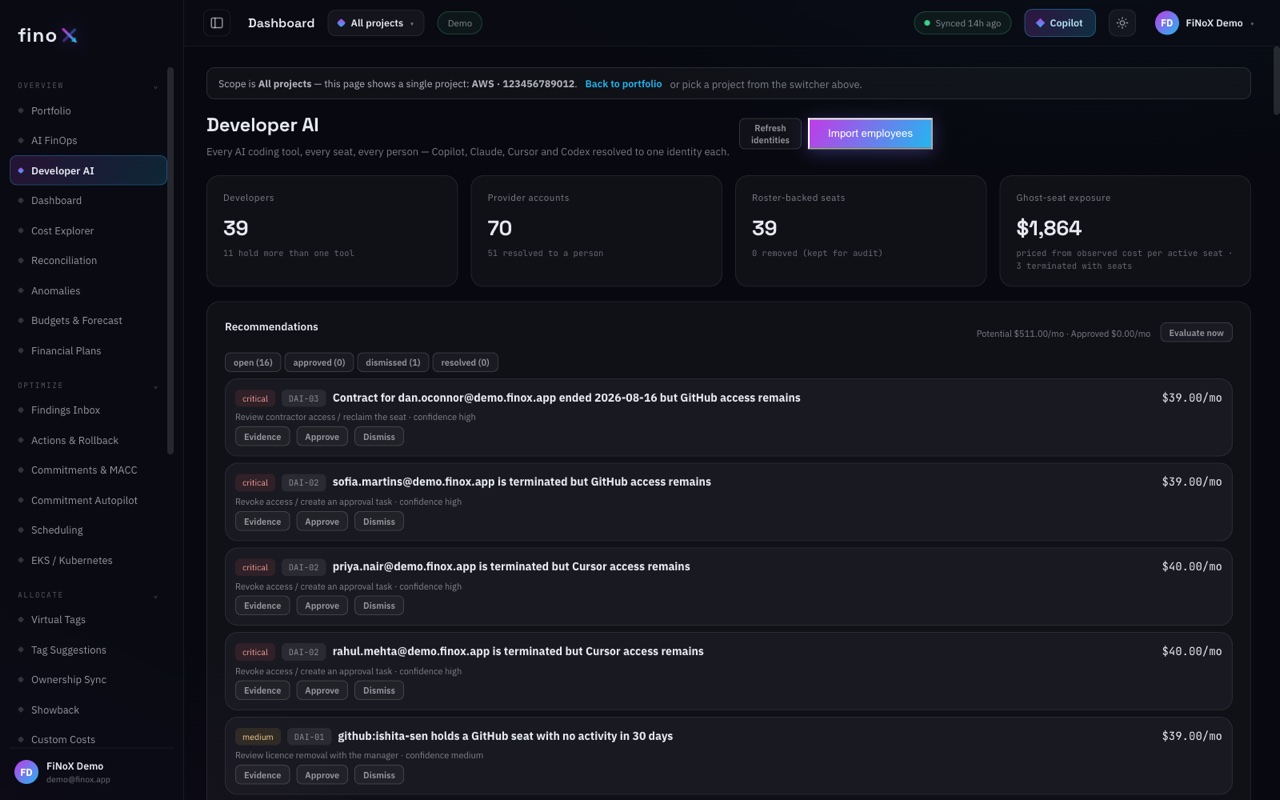Click the FD avatar at sidebar bottom
This screenshot has height=800, width=1280.
point(26,772)
